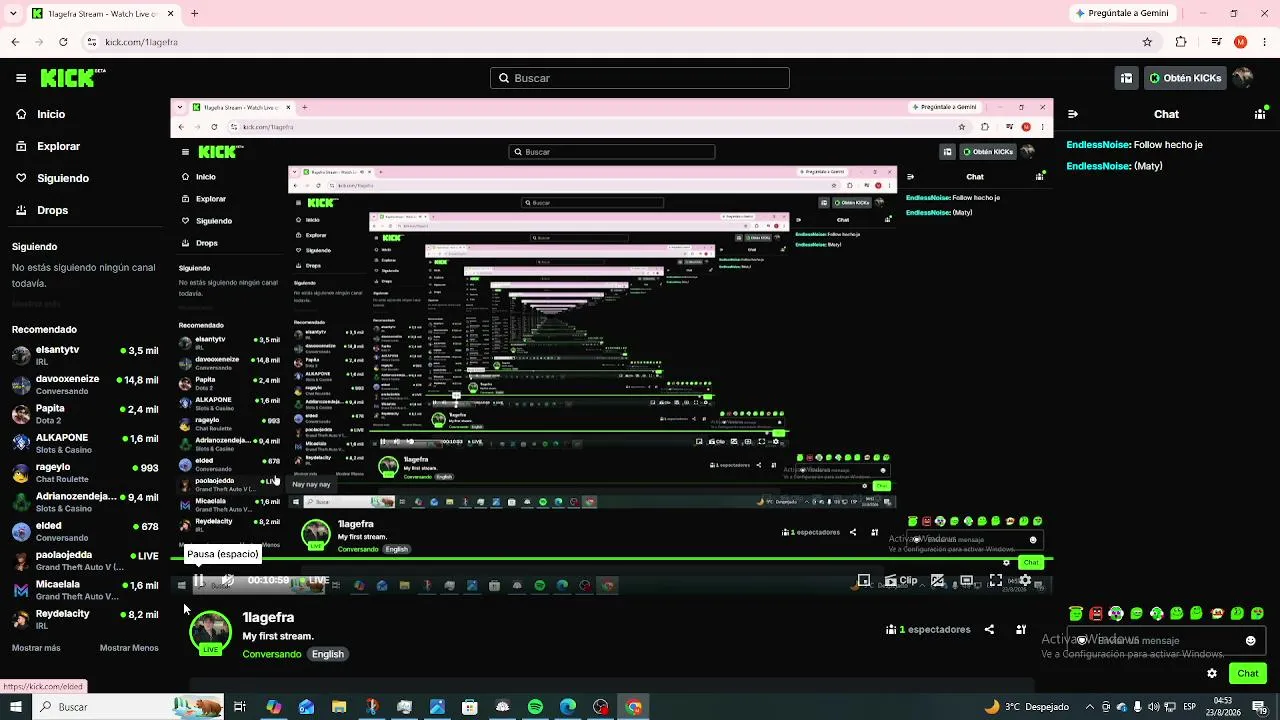Open Drops in the Kick sidebar
Image resolution: width=1280 pixels, height=720 pixels.
(x=41, y=210)
